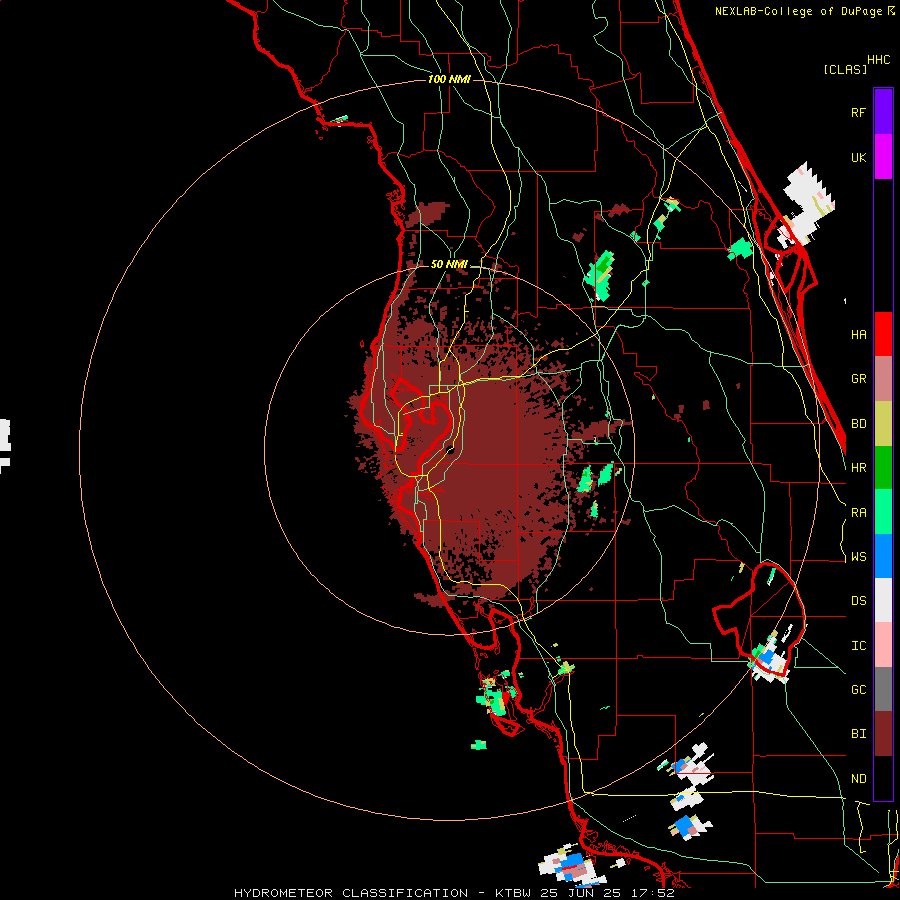The width and height of the screenshot is (900, 900).
Task: Click the GC gray legend swatch
Action: (883, 689)
